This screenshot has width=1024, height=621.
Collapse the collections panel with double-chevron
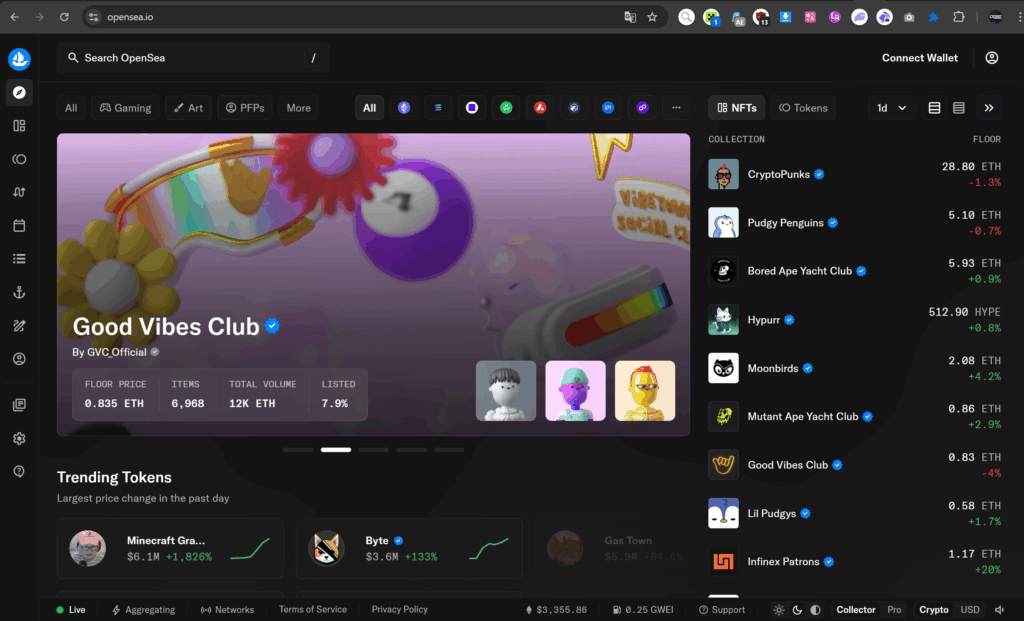989,108
